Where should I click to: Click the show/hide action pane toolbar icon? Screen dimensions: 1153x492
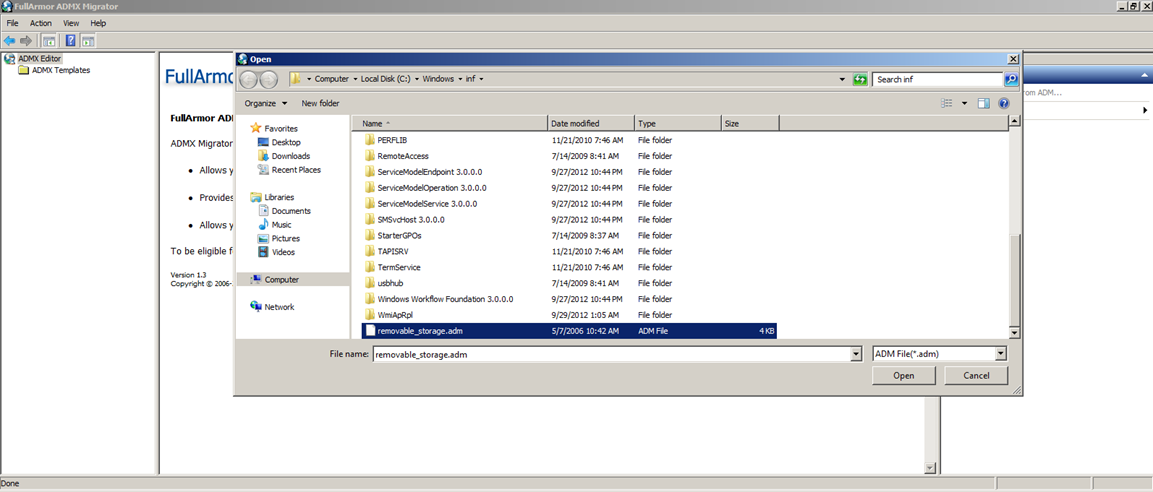[x=88, y=40]
